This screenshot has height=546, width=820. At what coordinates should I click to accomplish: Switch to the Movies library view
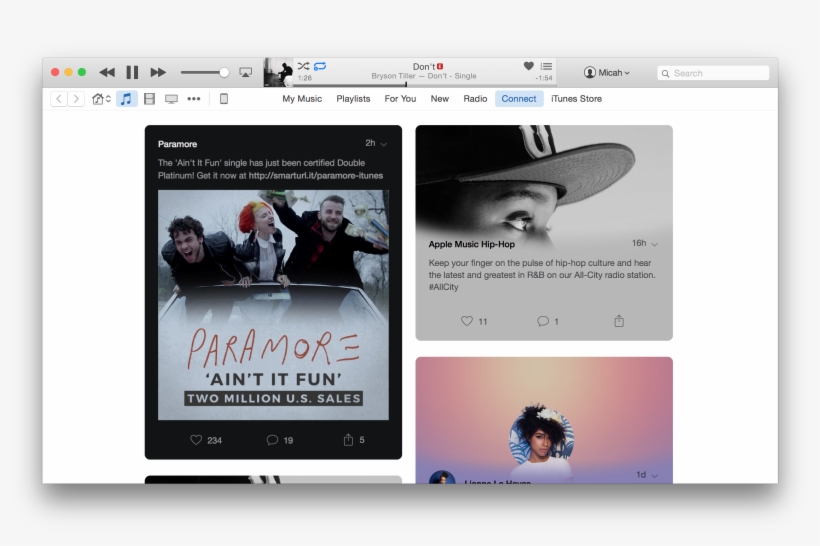click(x=149, y=99)
